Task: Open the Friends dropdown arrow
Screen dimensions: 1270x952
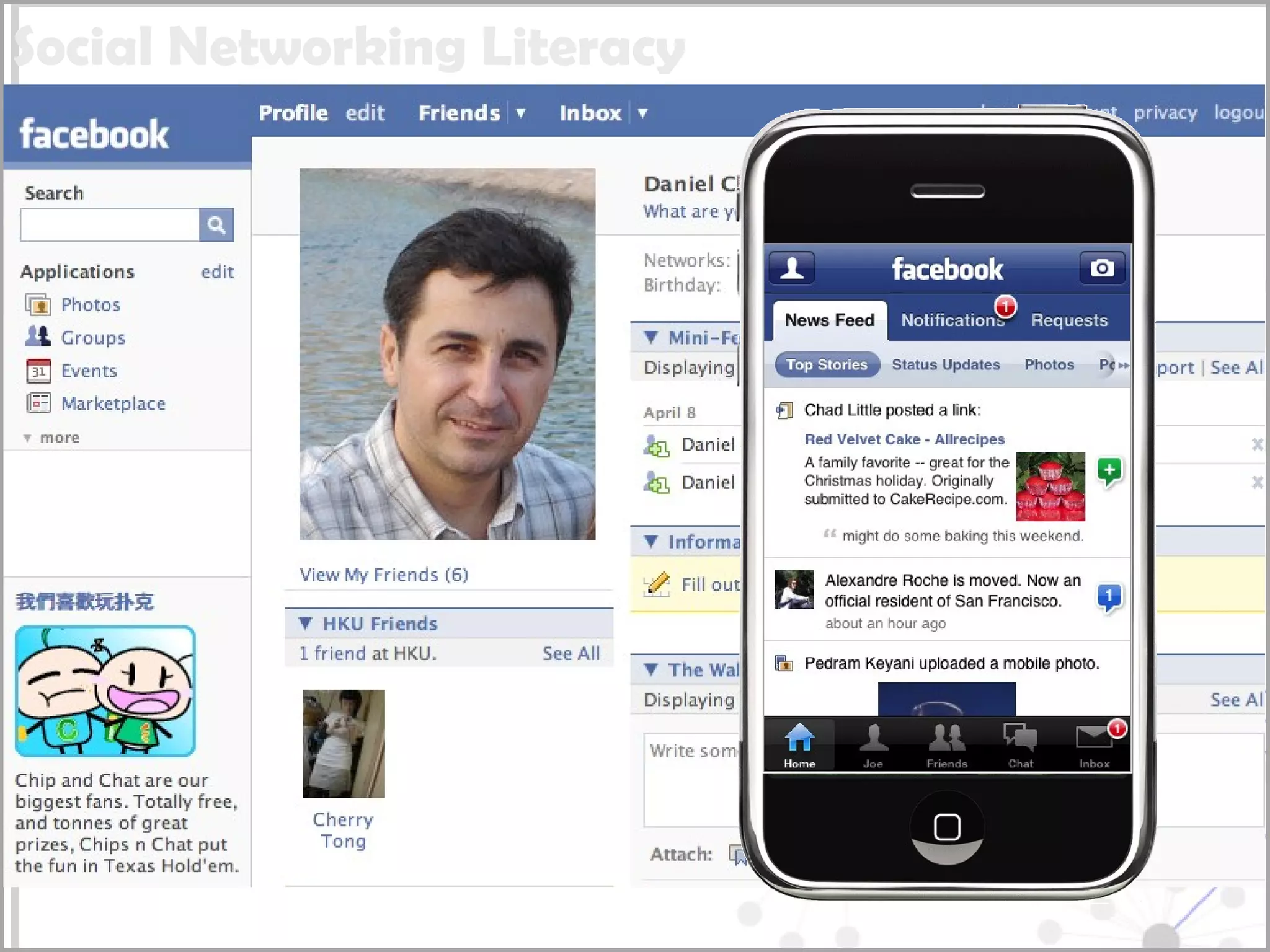Action: [x=521, y=113]
